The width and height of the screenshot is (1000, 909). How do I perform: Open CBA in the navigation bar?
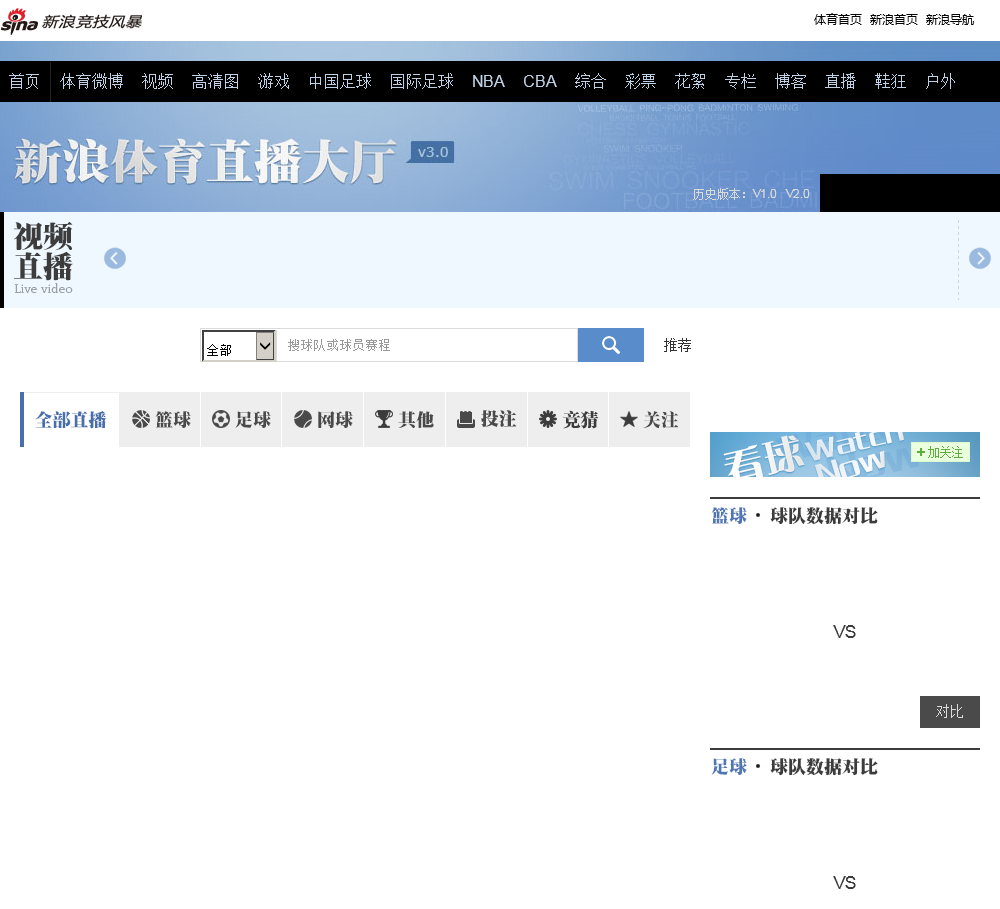coord(540,82)
